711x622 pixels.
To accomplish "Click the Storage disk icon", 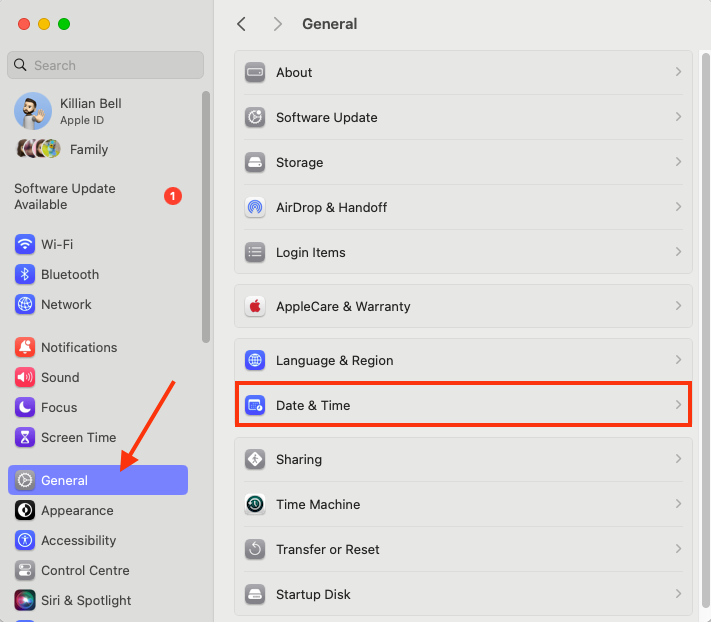I will click(x=255, y=162).
